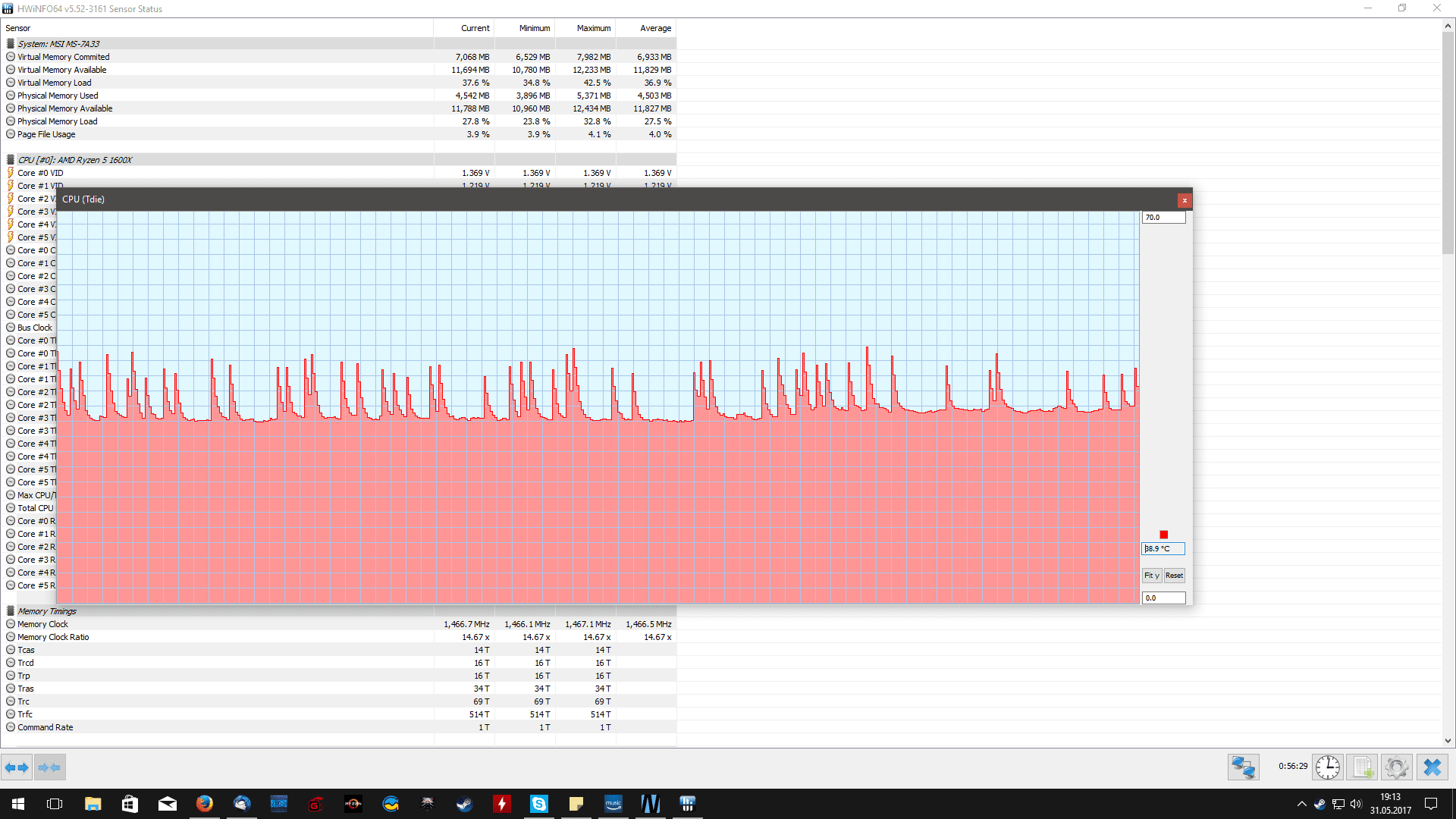
Task: Open Ryzen Master from the taskbar
Action: coord(353,804)
